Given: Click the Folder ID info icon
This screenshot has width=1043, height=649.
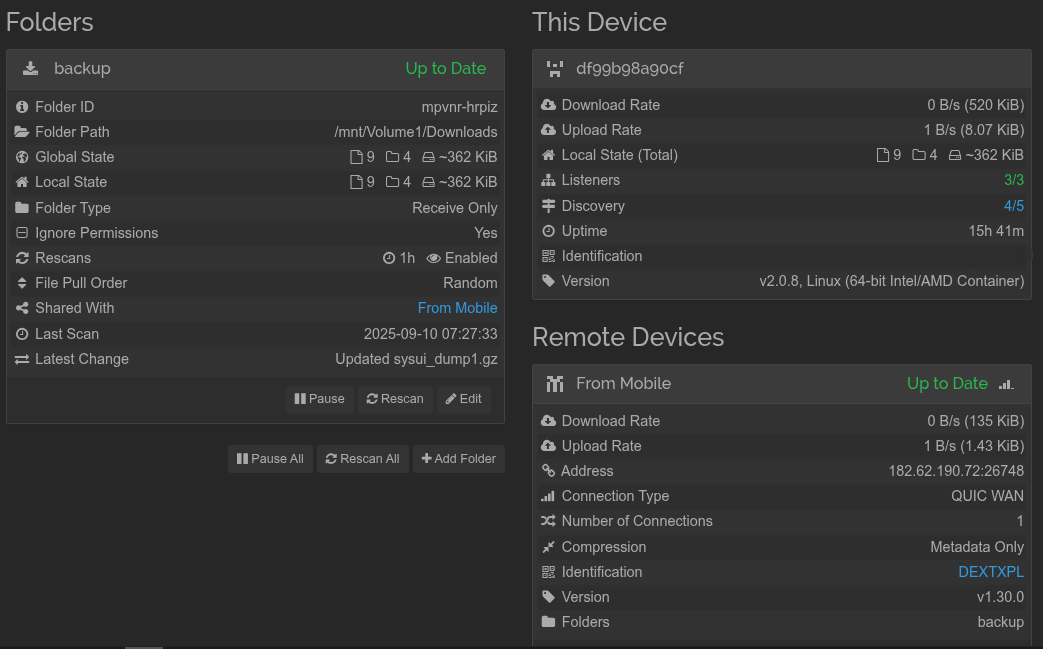Looking at the screenshot, I should pyautogui.click(x=22, y=107).
